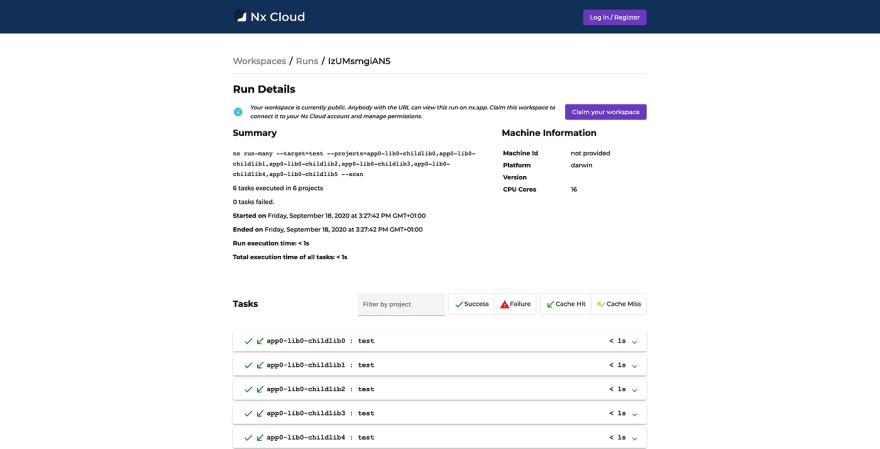The width and height of the screenshot is (880, 449).
Task: Expand the app0-lib0-childlib3 task chevron
Action: point(635,414)
